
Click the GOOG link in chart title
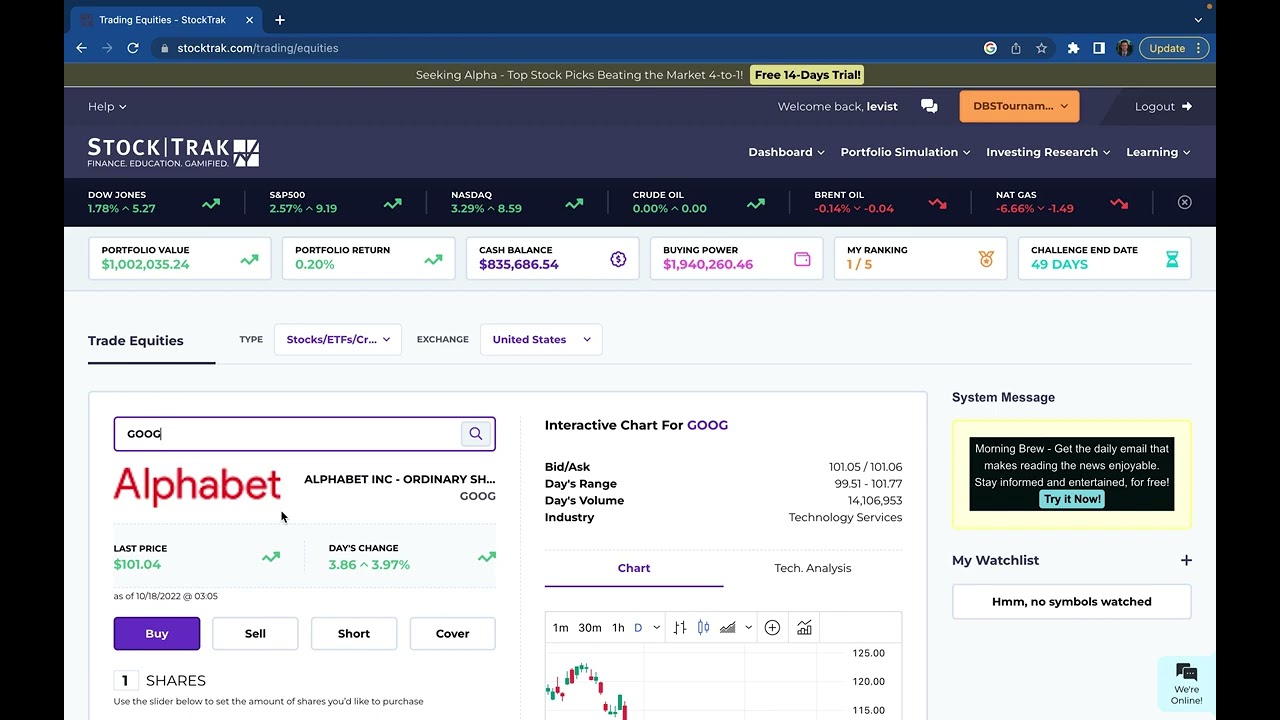707,425
